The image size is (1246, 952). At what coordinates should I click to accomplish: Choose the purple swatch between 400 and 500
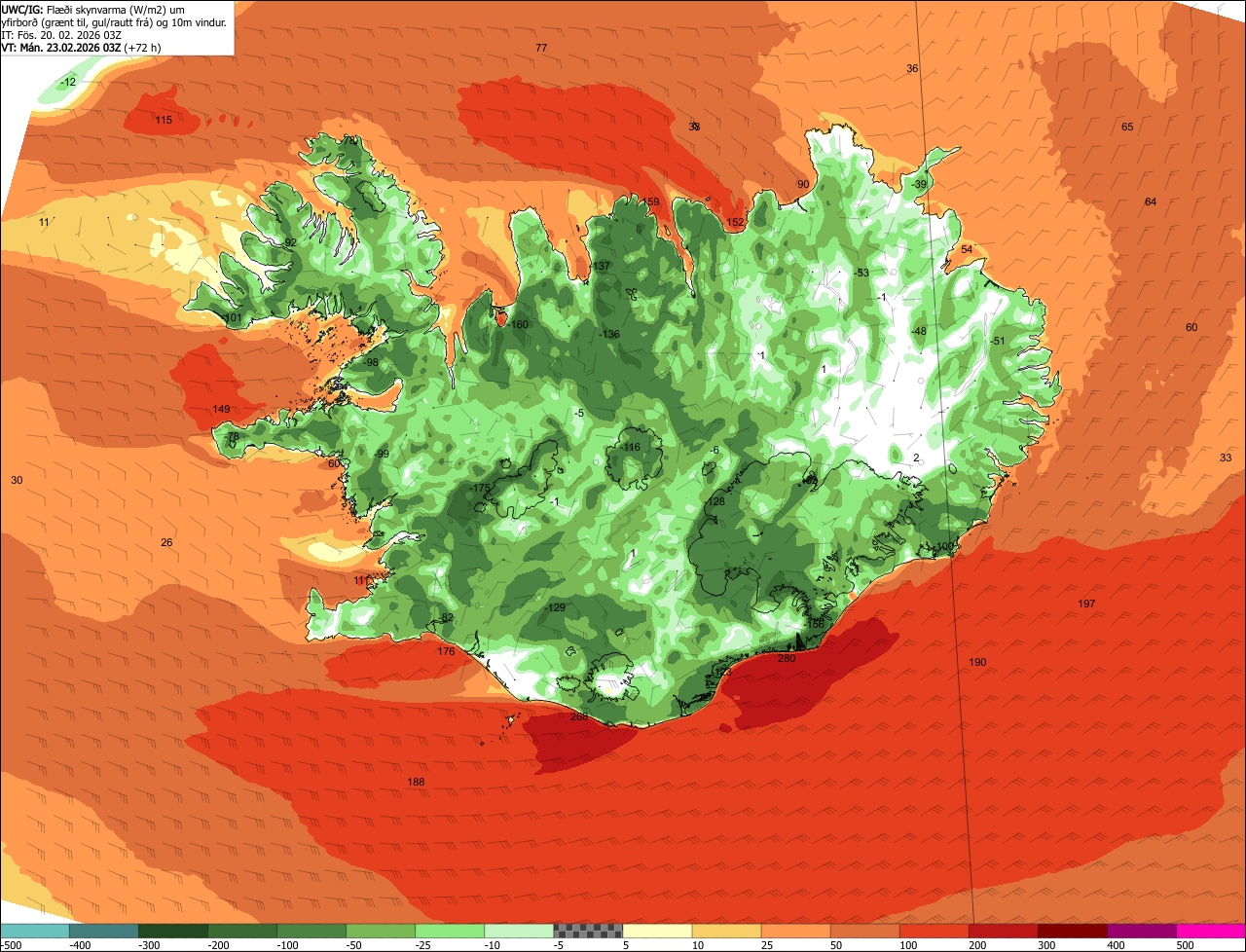pyautogui.click(x=1141, y=931)
